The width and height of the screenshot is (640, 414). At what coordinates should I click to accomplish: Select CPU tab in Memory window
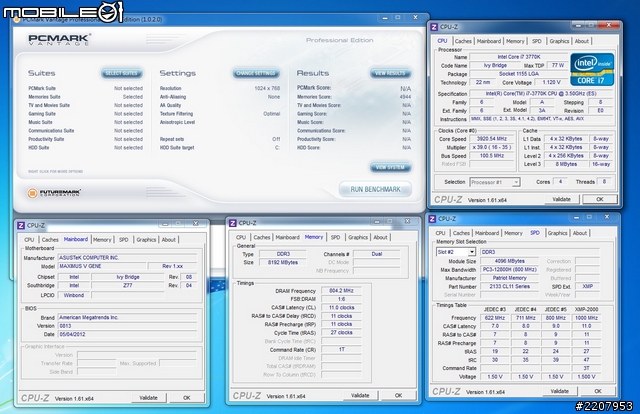[x=241, y=237]
